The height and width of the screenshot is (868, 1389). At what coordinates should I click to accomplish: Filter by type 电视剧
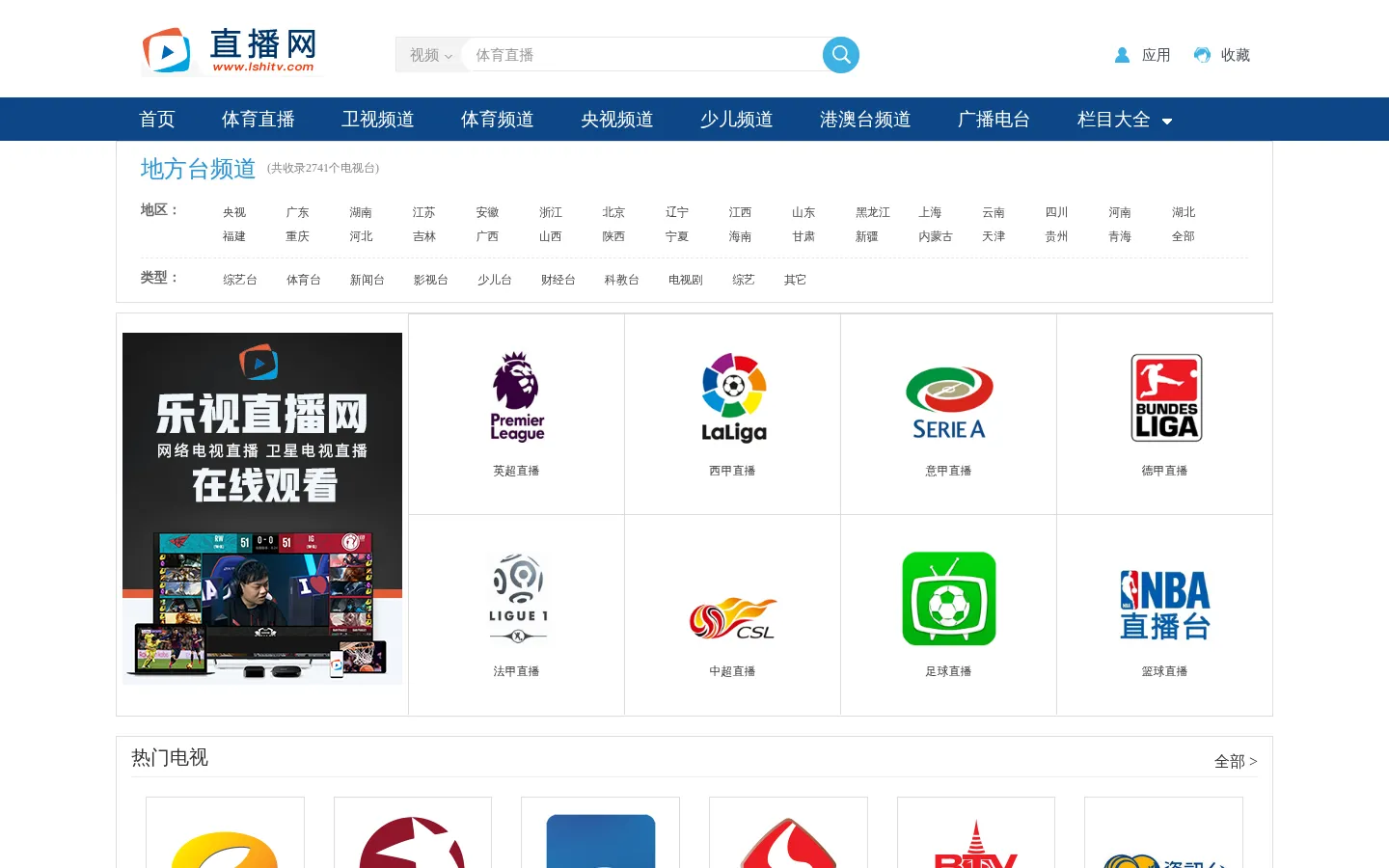686,280
